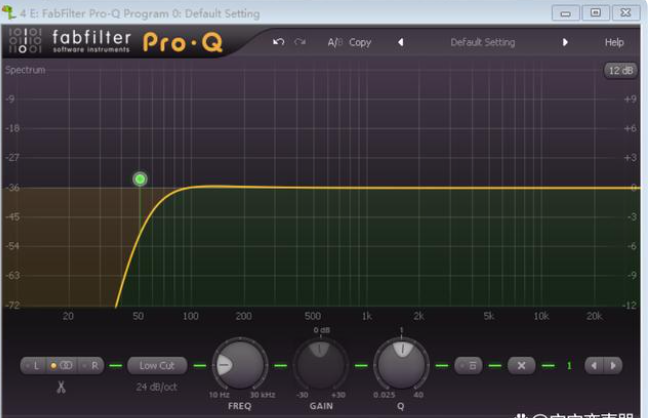The height and width of the screenshot is (418, 648).
Task: Toggle the A/B comparison state
Action: click(x=335, y=42)
